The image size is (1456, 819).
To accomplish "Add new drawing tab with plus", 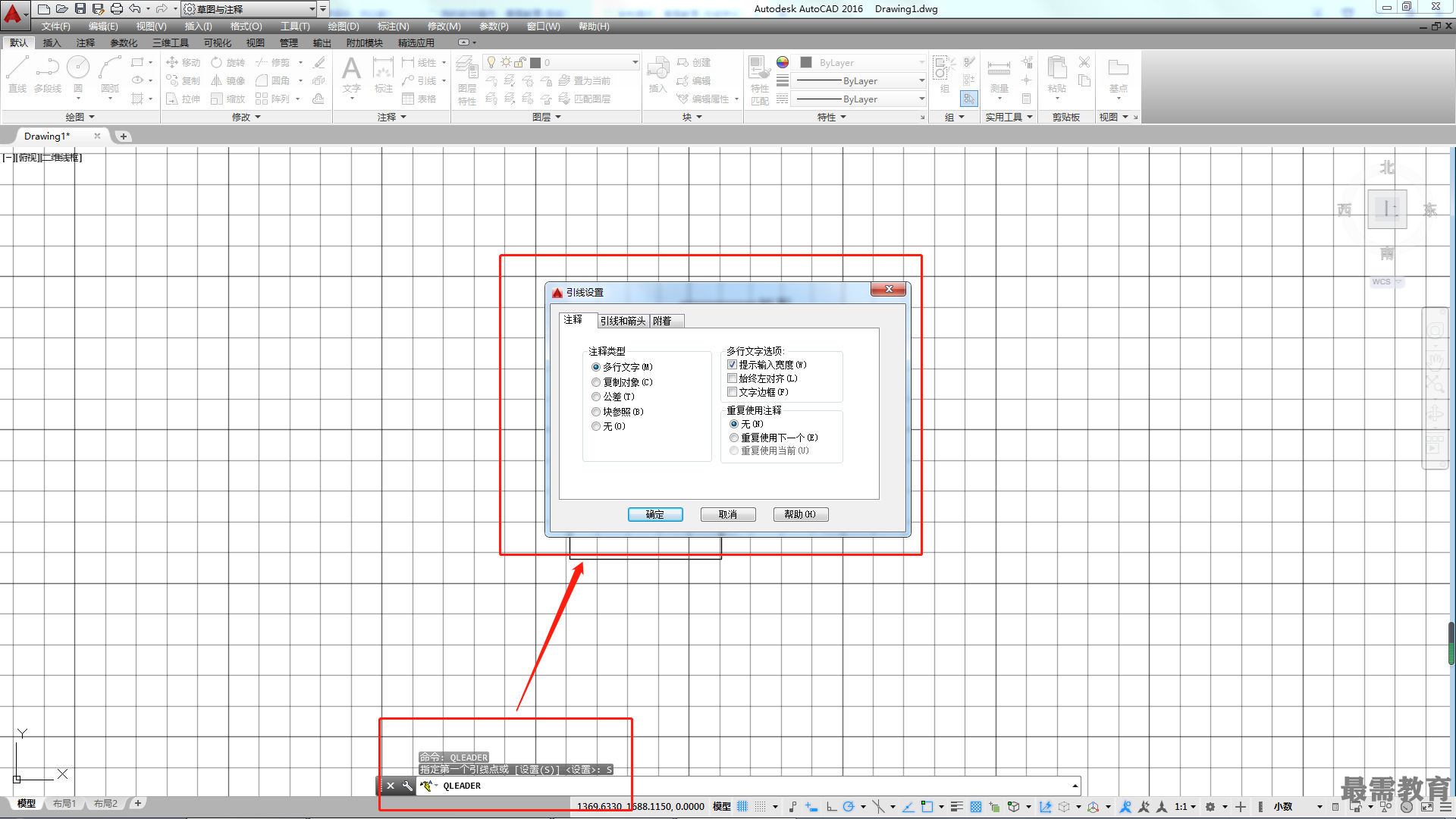I will click(x=124, y=136).
